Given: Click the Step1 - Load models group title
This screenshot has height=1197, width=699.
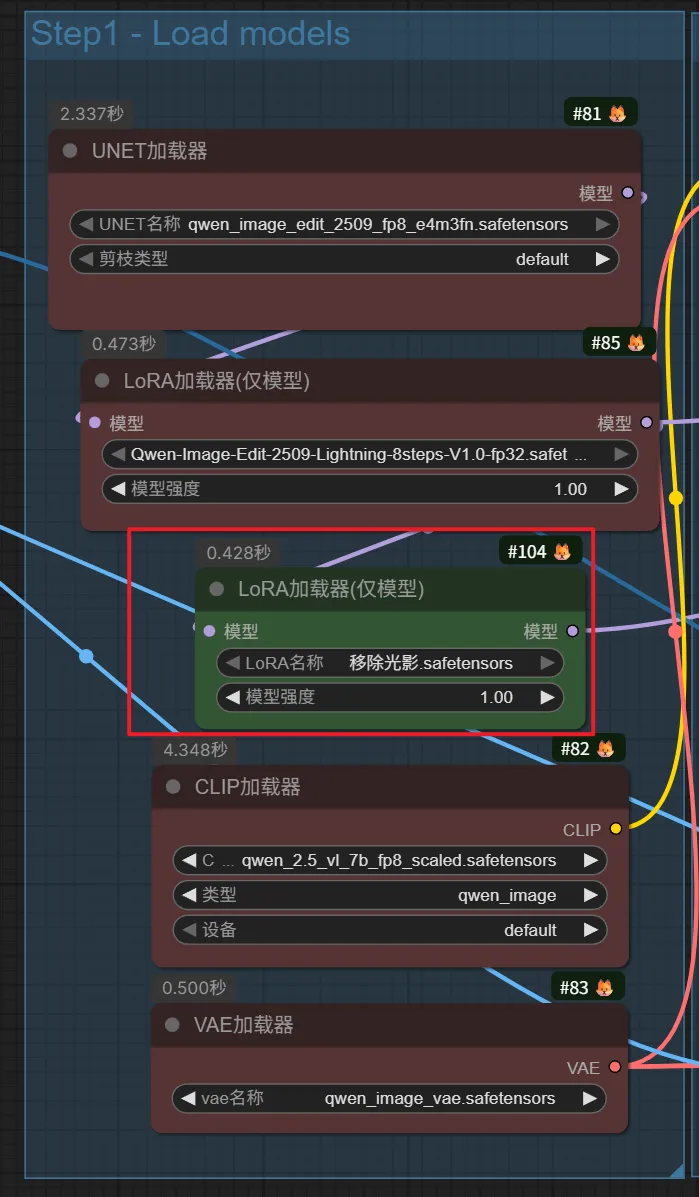Looking at the screenshot, I should coord(191,34).
